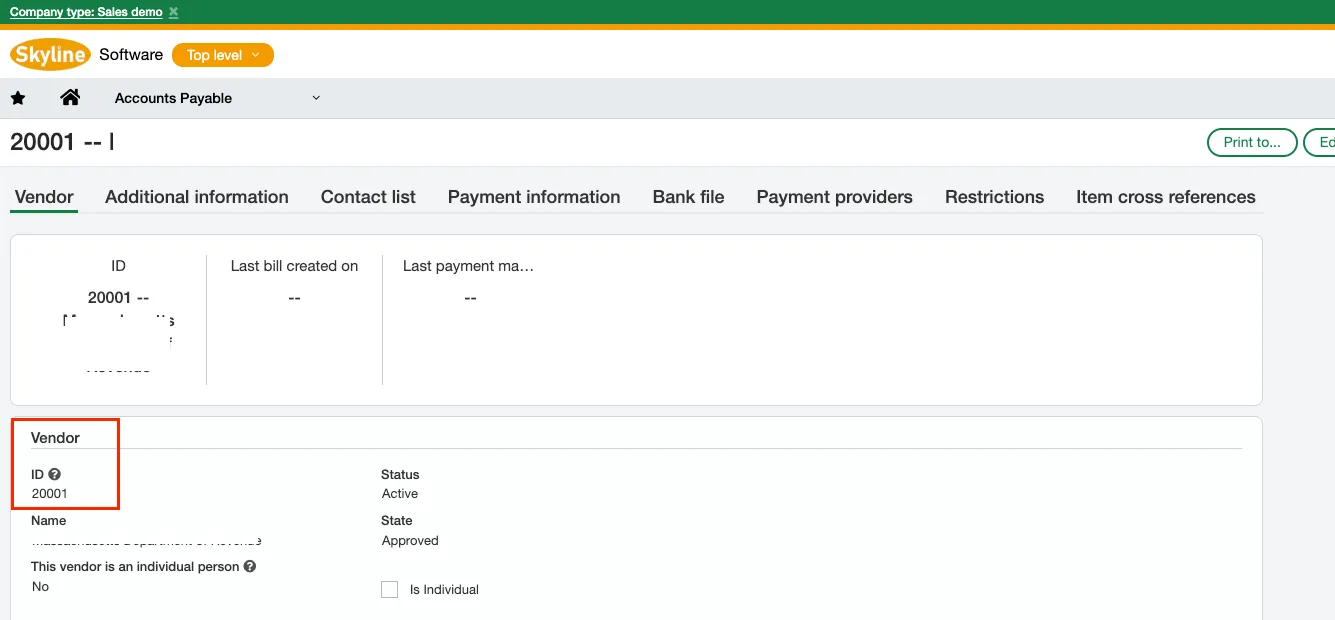
Task: Click the vendor ID value 20001
Action: (x=50, y=494)
